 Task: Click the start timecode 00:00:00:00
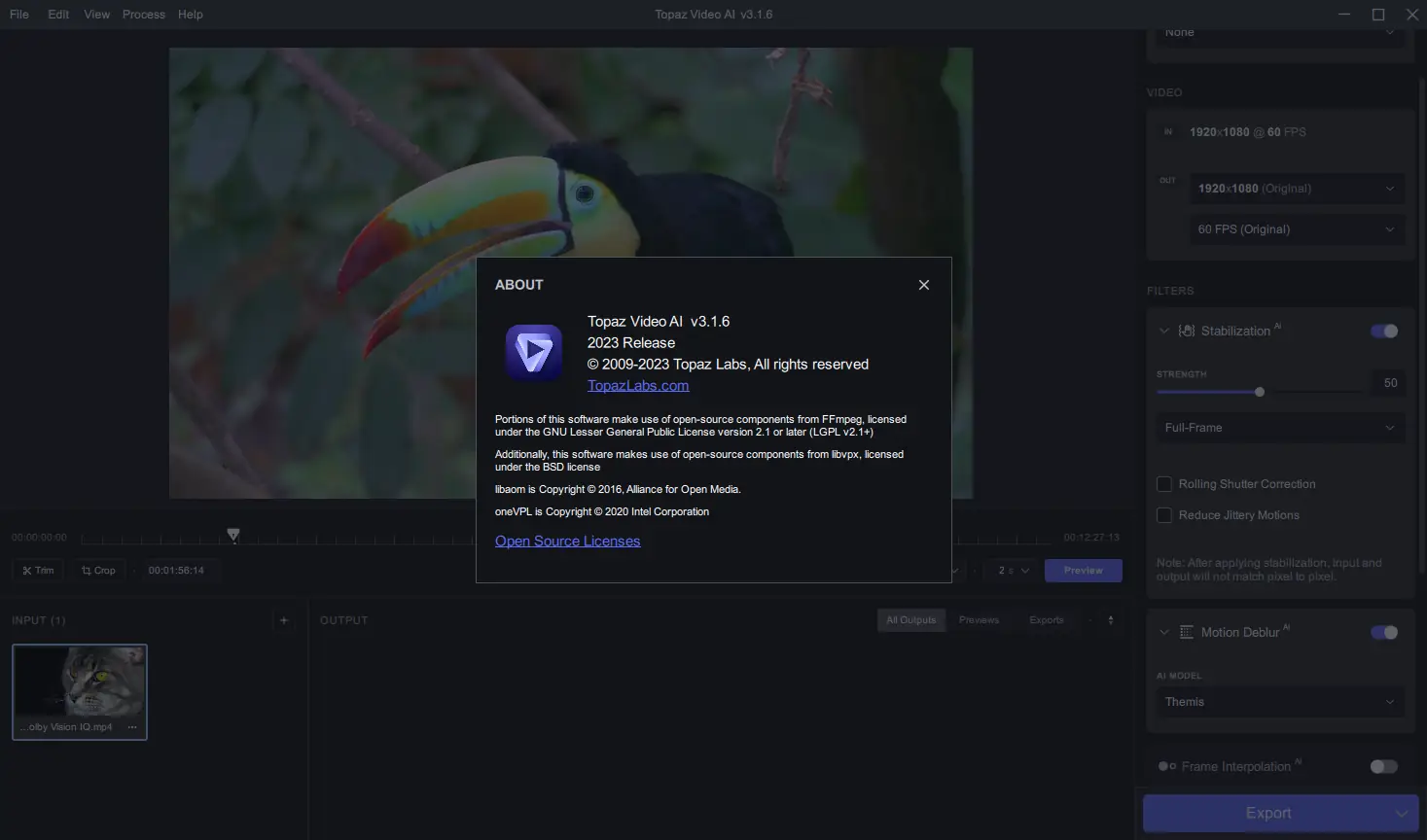point(40,538)
